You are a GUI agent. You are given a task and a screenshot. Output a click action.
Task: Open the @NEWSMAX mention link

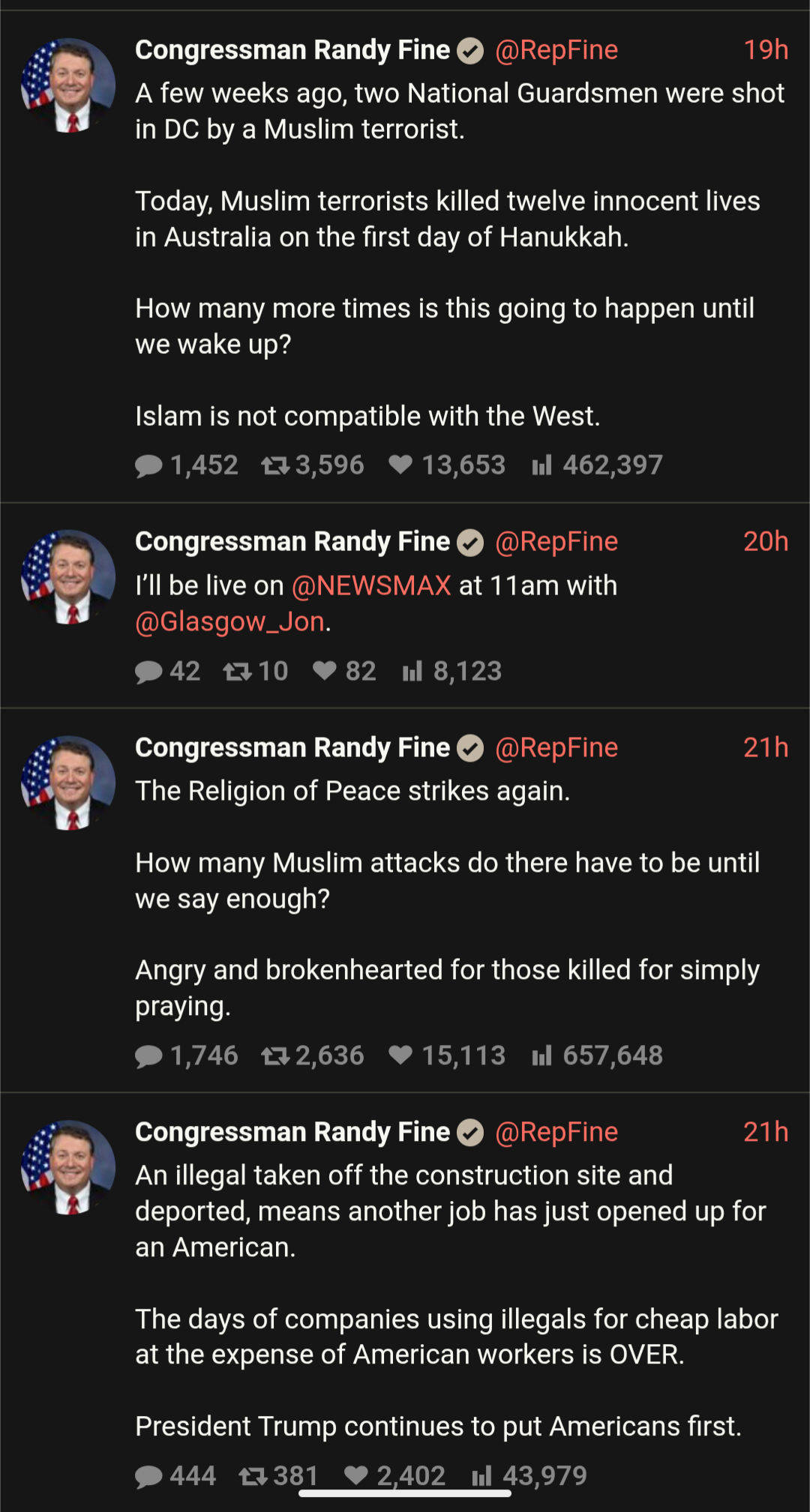371,585
